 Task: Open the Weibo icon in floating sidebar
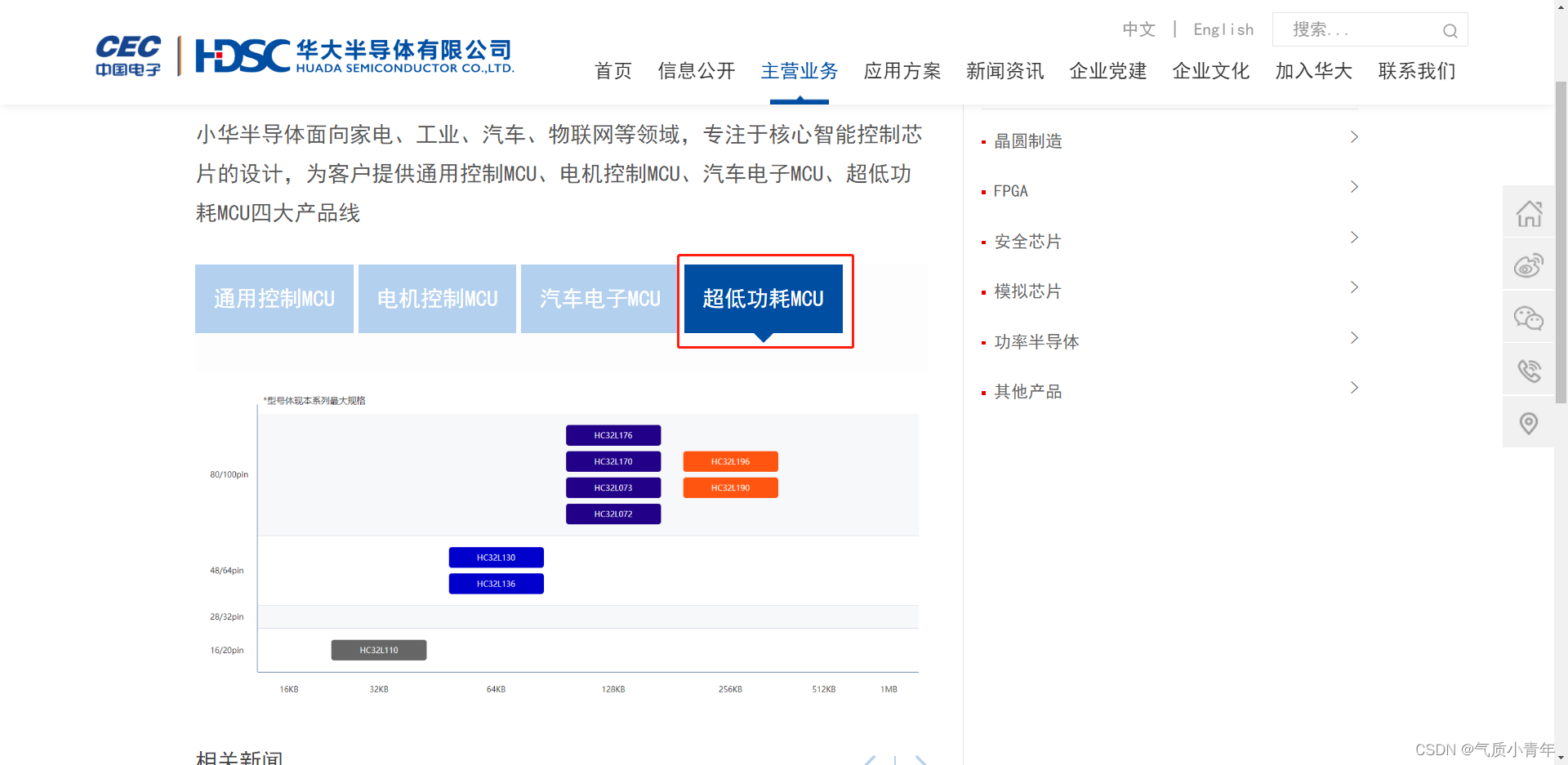click(x=1529, y=265)
